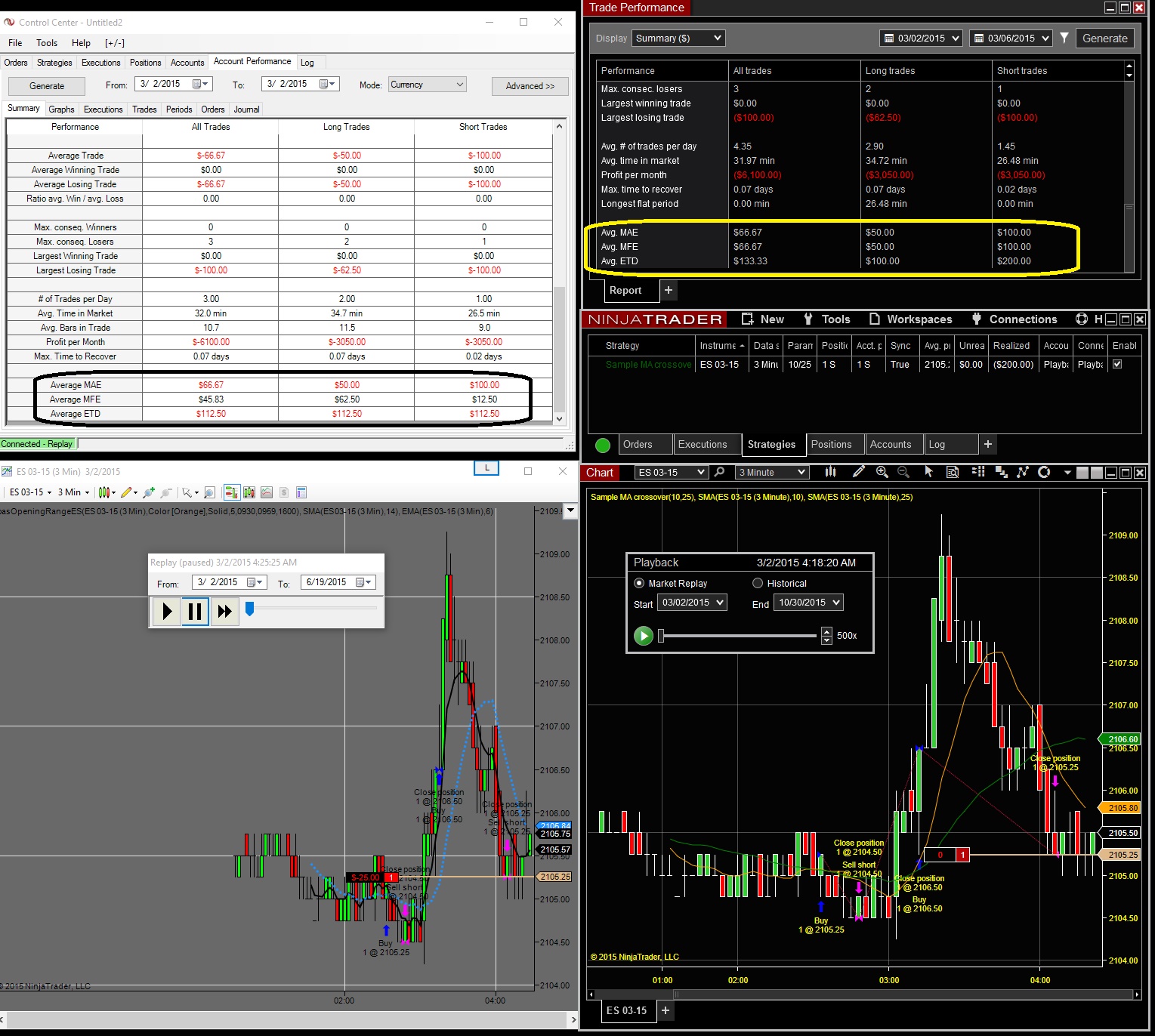Click Generate button in Control Center
This screenshot has width=1155, height=1036.
pyautogui.click(x=47, y=86)
